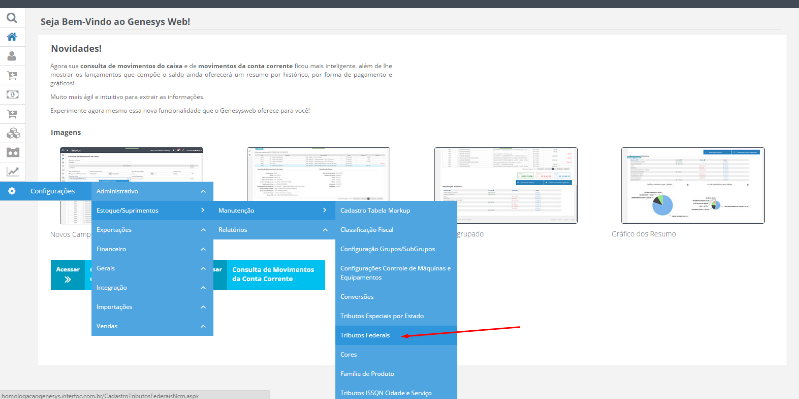799x399 pixels.
Task: Select Tributos Federais menu entry
Action: (396, 335)
